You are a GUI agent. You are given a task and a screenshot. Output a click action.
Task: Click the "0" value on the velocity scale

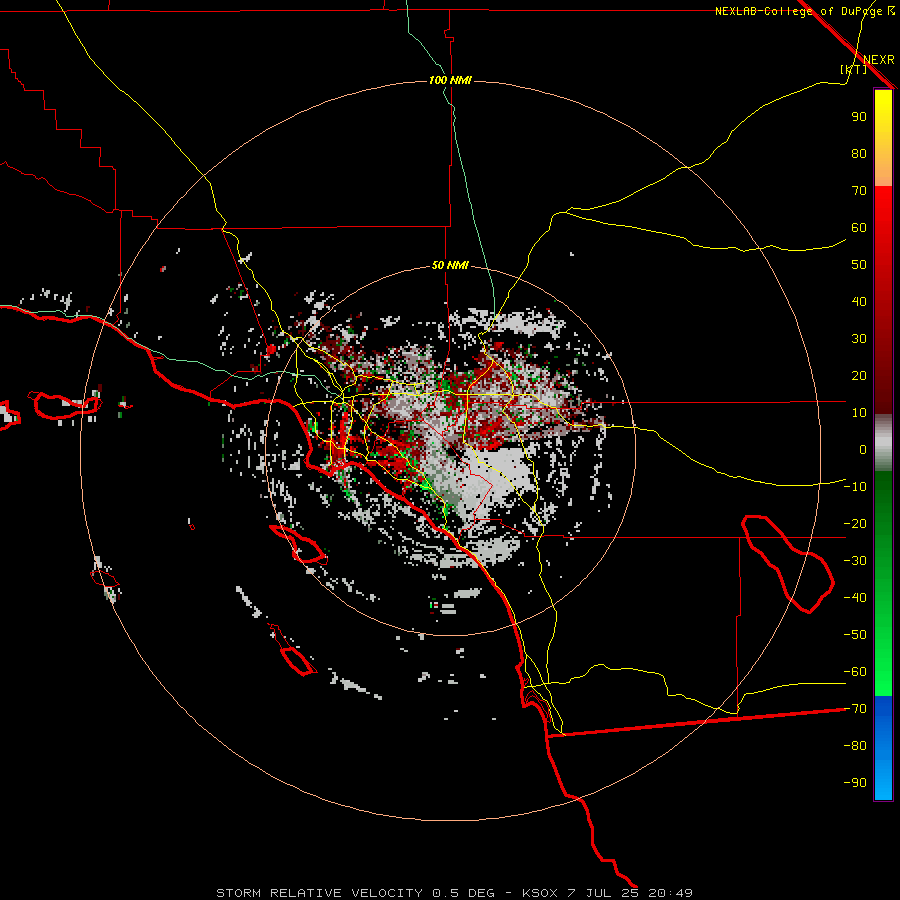pyautogui.click(x=863, y=450)
